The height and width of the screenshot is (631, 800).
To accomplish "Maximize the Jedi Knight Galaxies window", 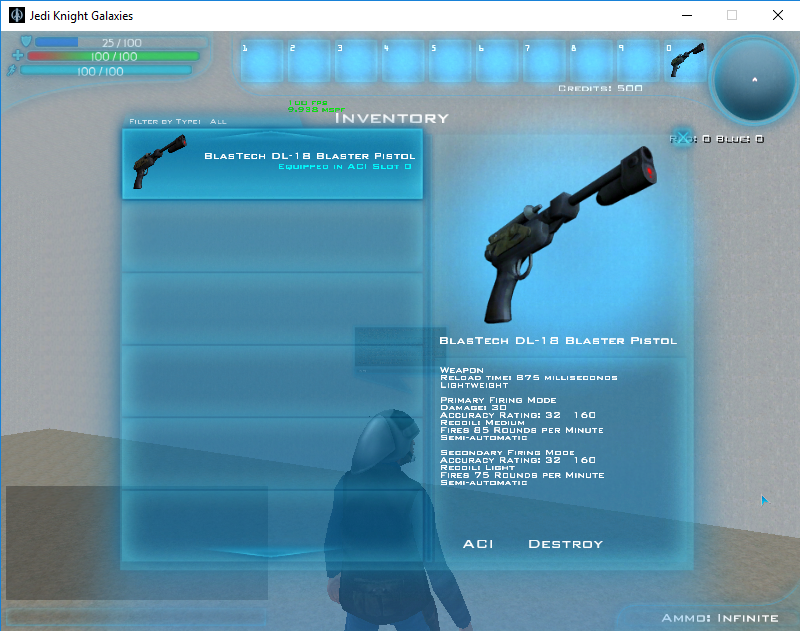I will pos(732,15).
